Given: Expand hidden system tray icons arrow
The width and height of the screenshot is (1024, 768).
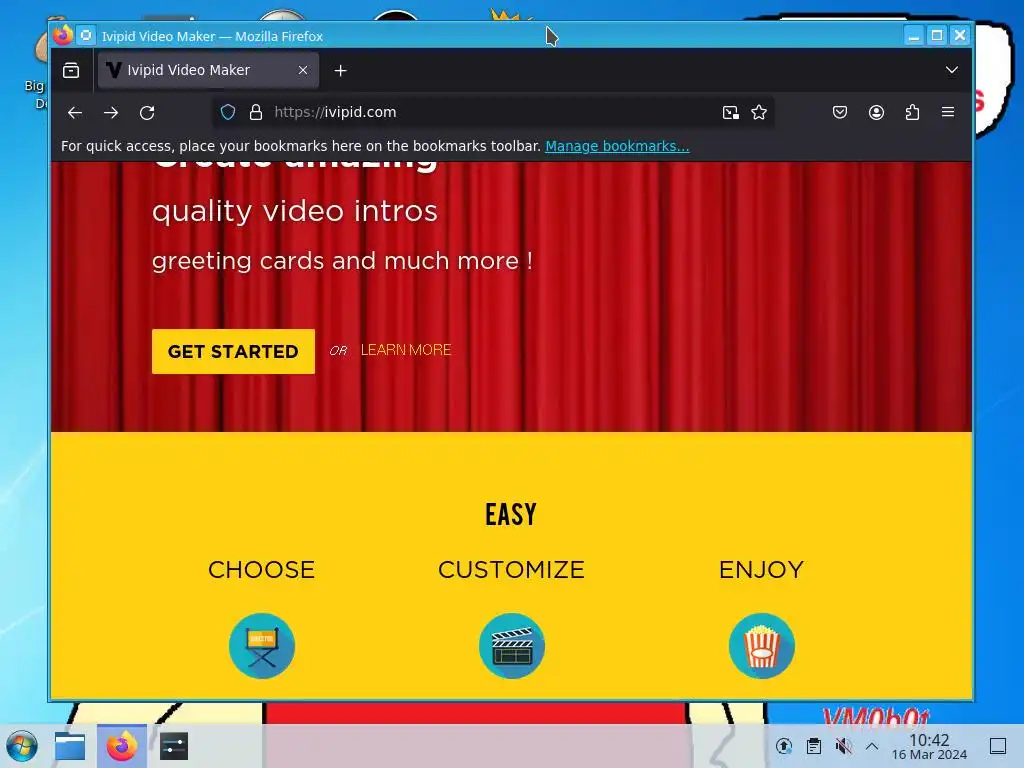Looking at the screenshot, I should click(x=872, y=746).
